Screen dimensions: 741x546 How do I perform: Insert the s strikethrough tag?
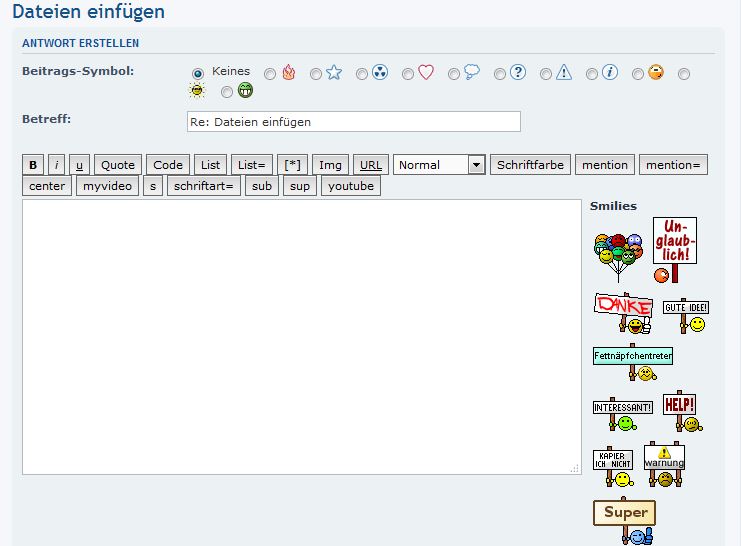(153, 186)
